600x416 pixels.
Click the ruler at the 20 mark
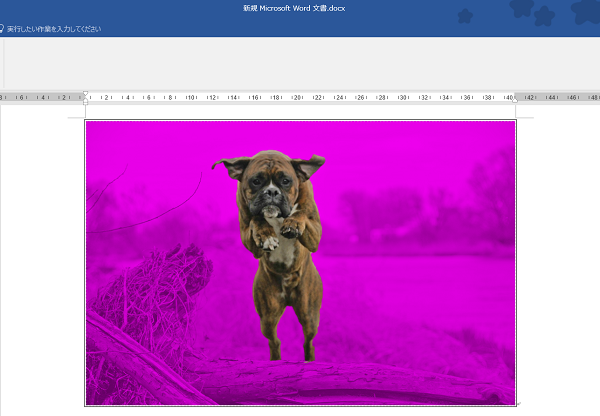[x=297, y=98]
